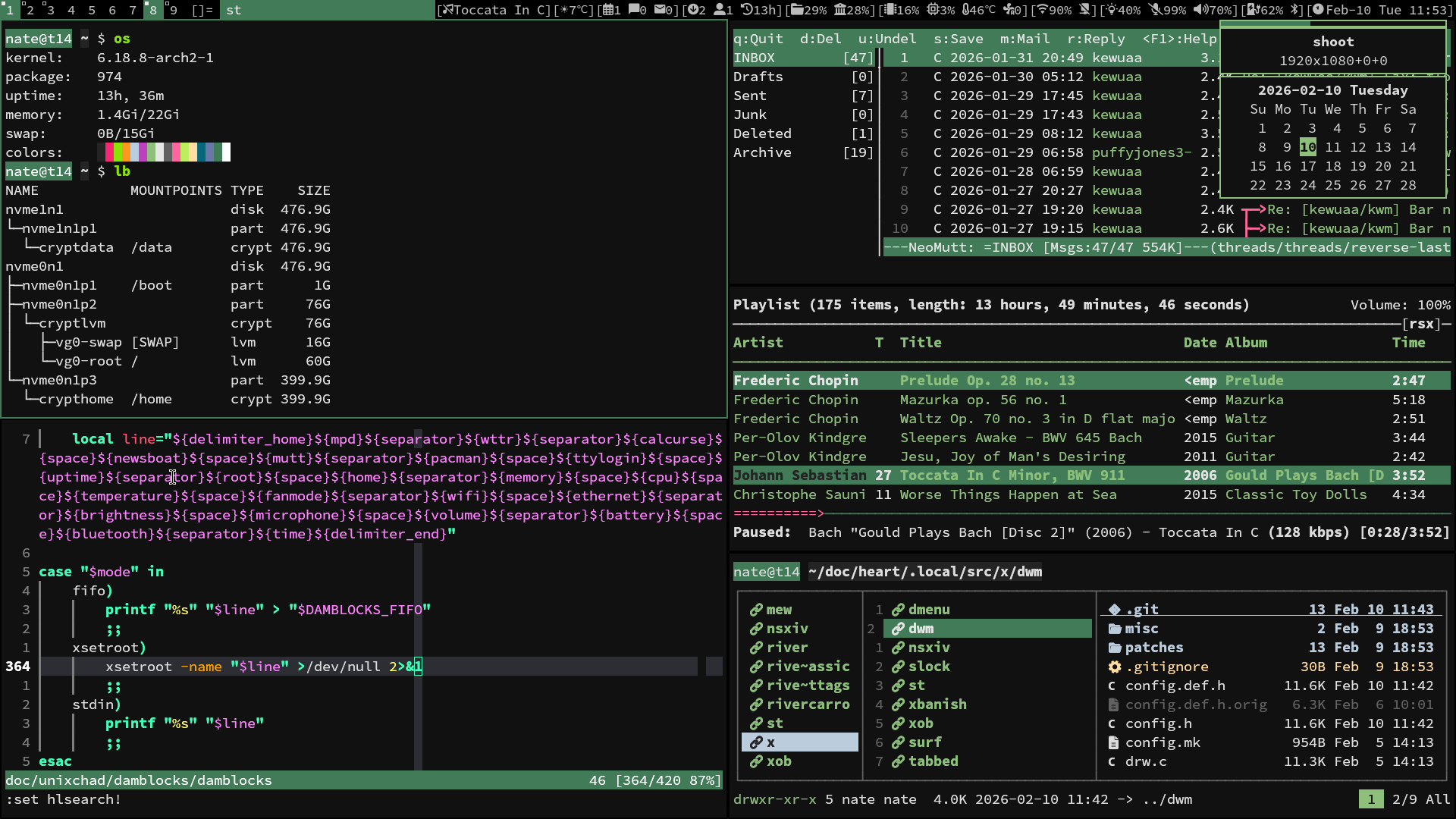This screenshot has width=1456, height=819.
Task: Click the battery charging icon showing 62%
Action: pyautogui.click(x=1253, y=10)
